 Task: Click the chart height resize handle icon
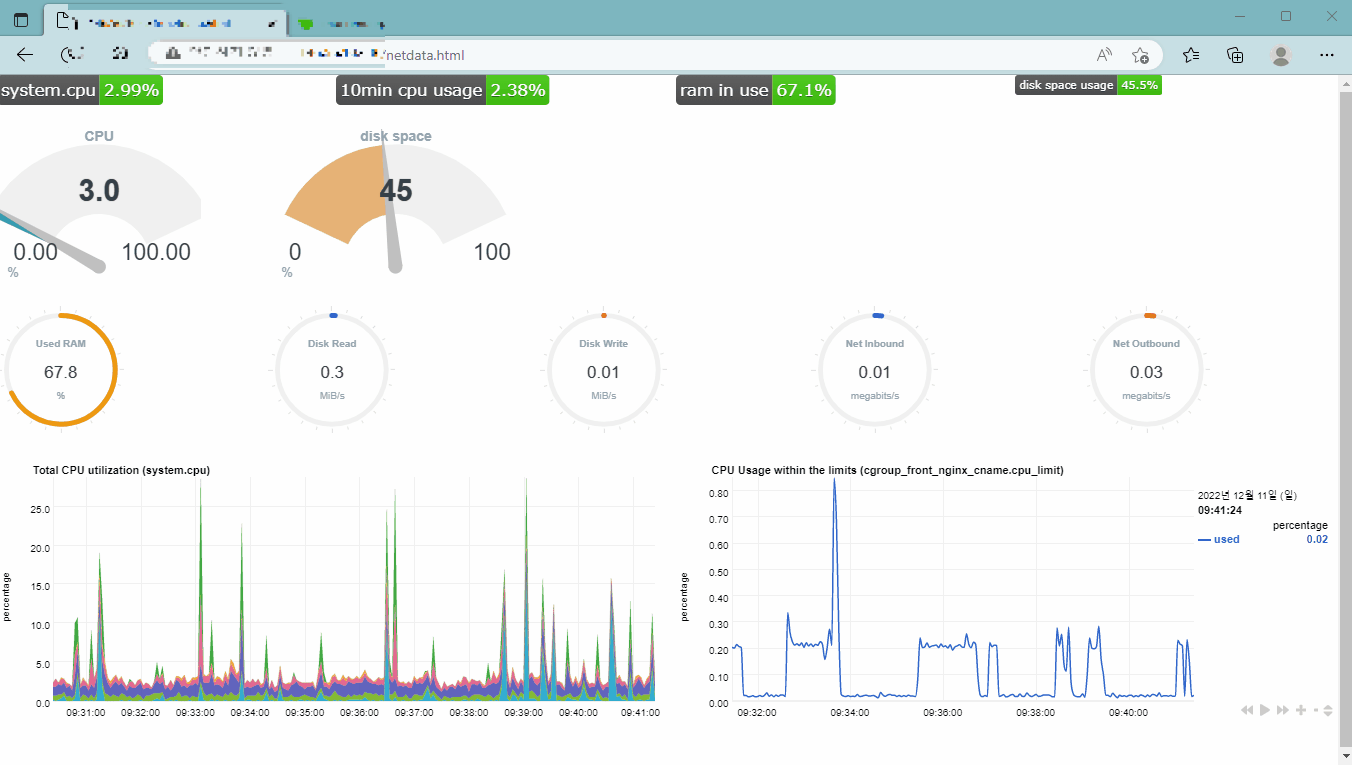coord(1328,710)
